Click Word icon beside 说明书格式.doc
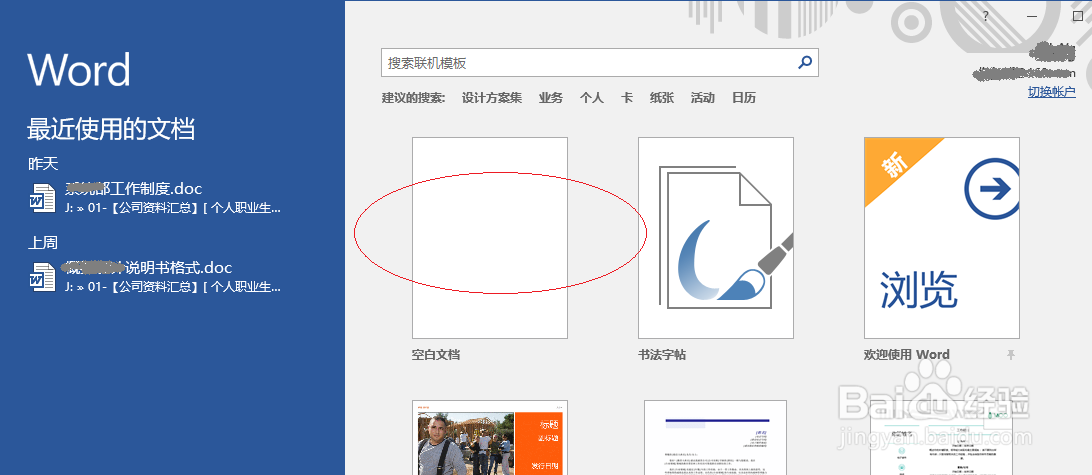This screenshot has width=1092, height=475. click(42, 277)
